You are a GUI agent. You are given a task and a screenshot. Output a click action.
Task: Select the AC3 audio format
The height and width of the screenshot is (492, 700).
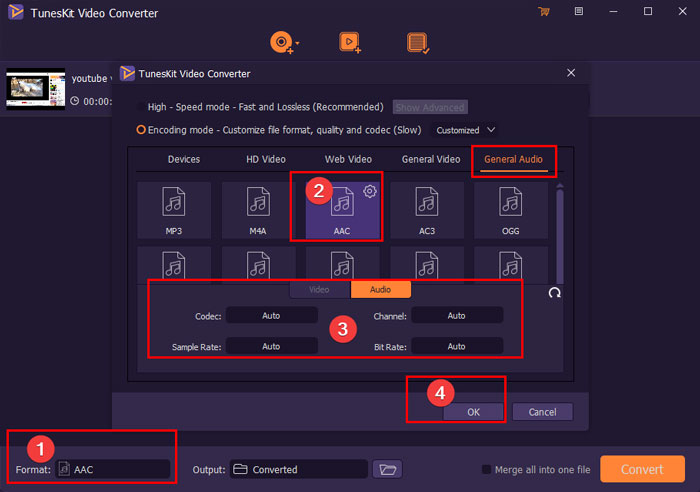click(x=427, y=210)
